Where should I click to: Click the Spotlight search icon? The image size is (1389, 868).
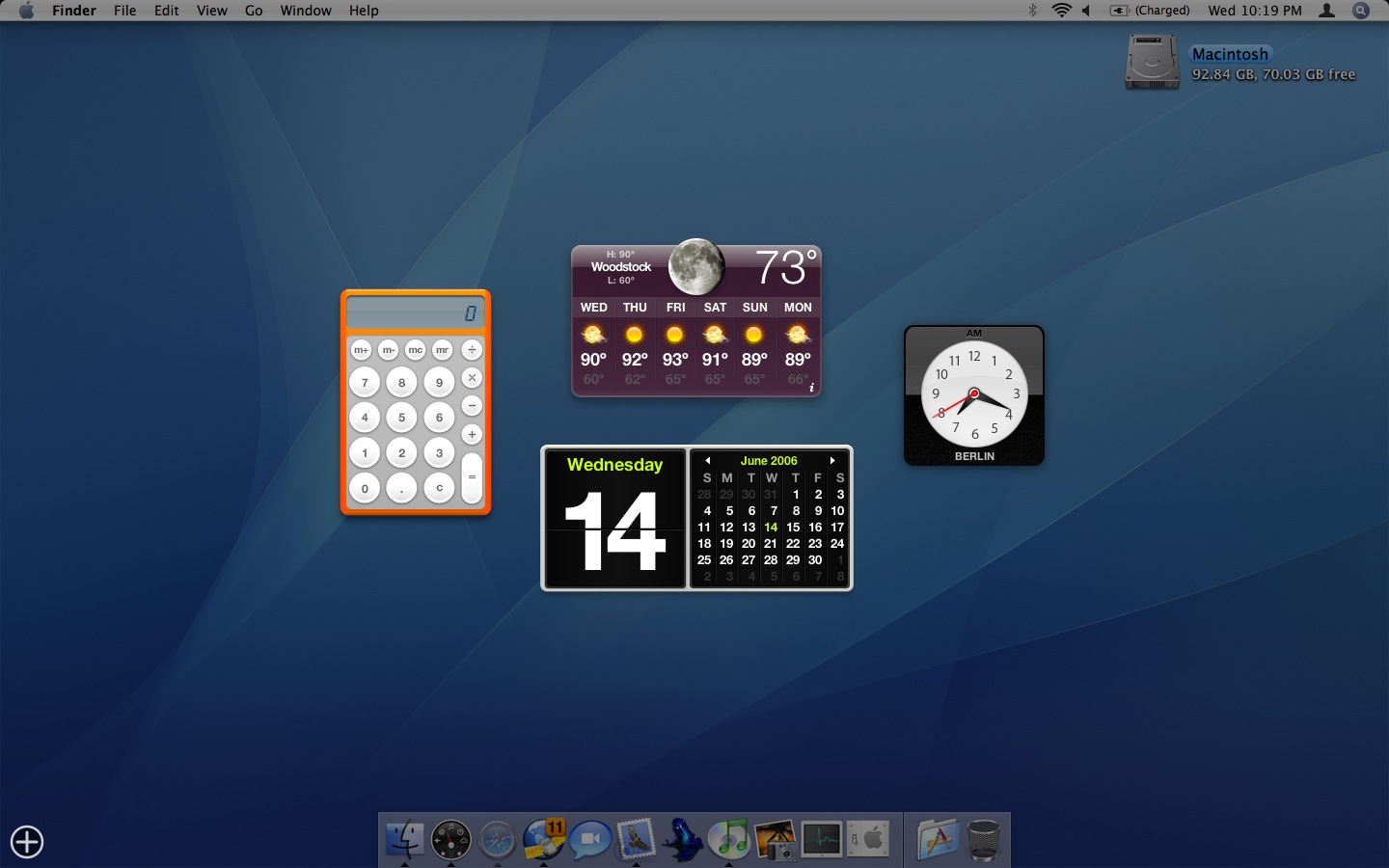1361,11
